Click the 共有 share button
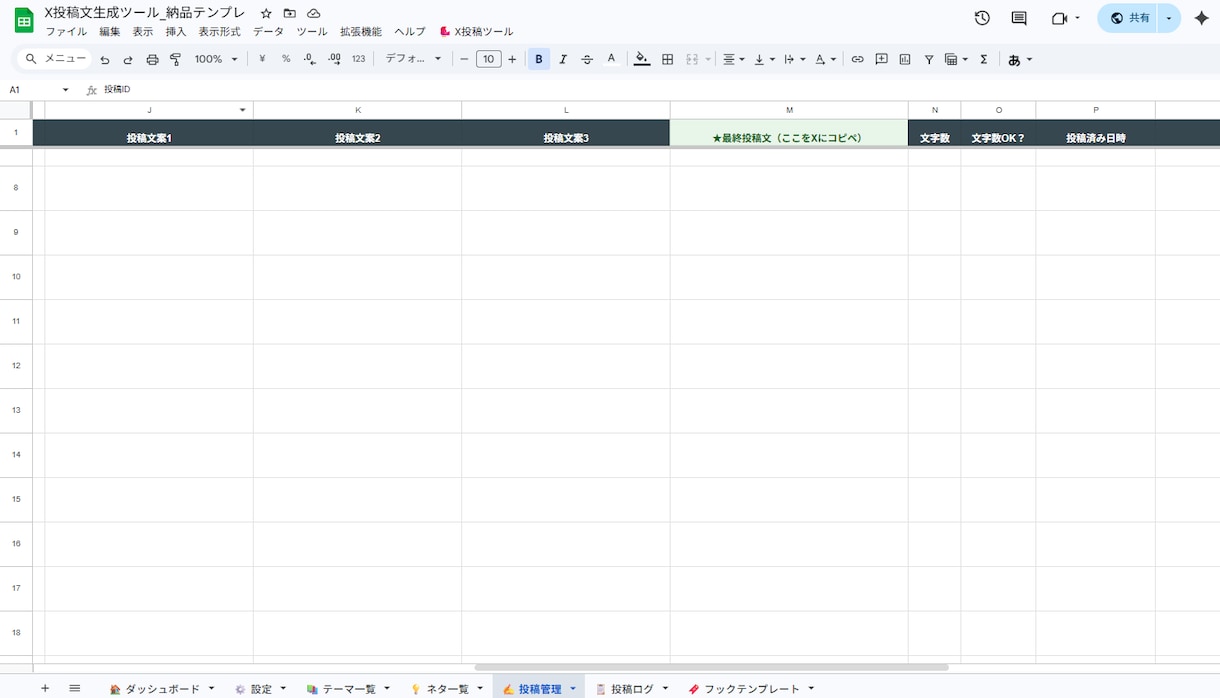The image size is (1220, 698). click(x=1128, y=18)
